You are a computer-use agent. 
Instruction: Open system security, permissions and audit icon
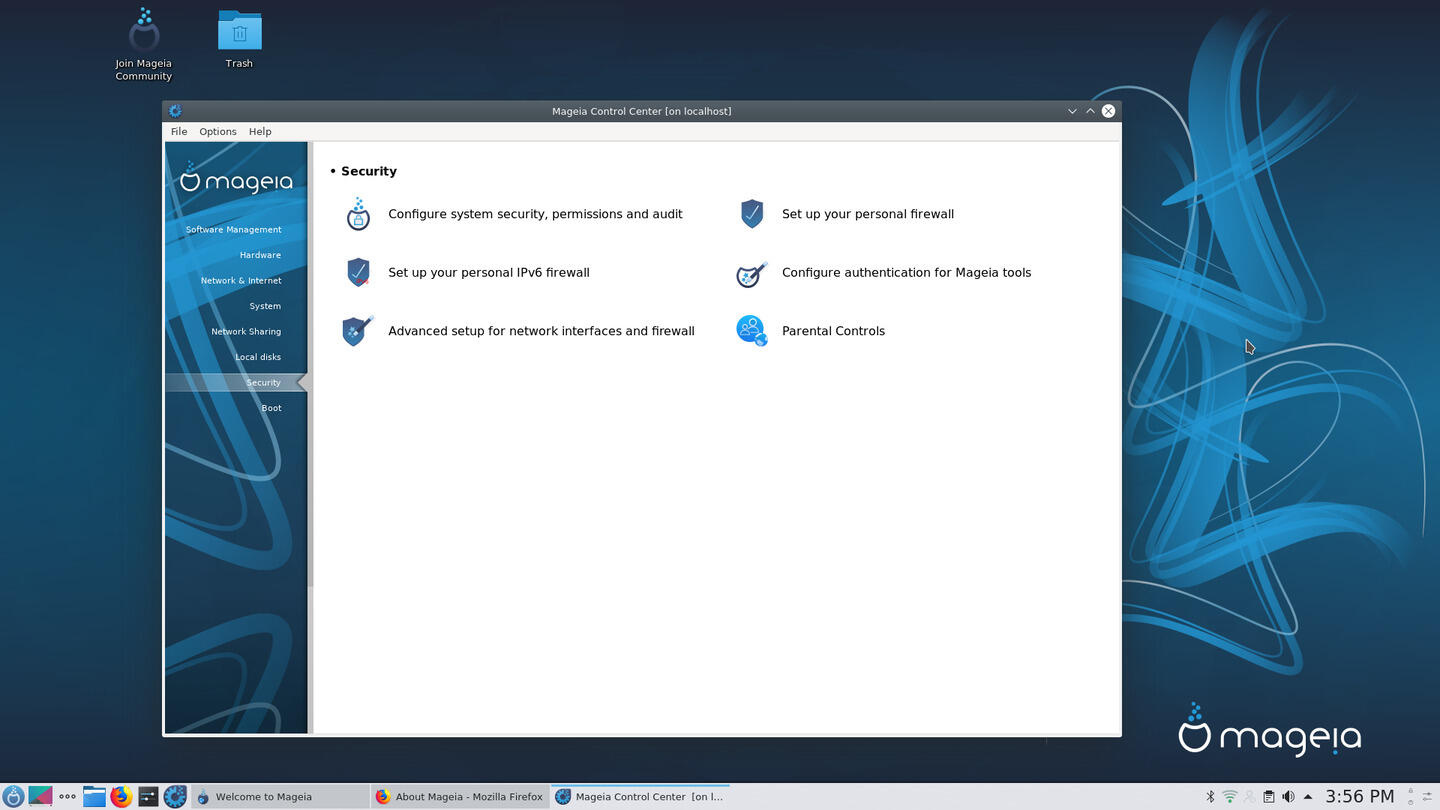(x=358, y=214)
